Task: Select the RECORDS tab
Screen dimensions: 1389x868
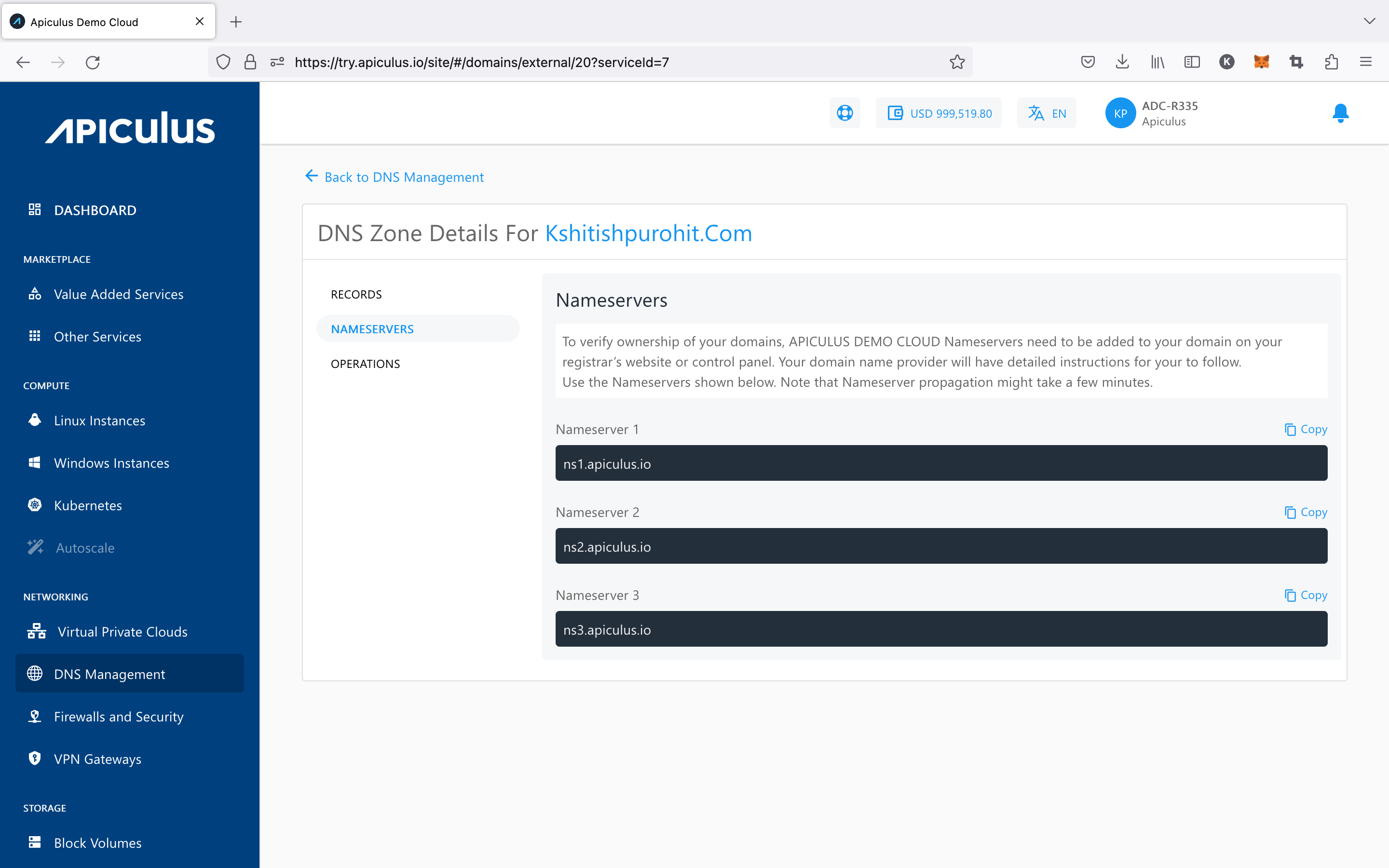Action: pyautogui.click(x=356, y=294)
